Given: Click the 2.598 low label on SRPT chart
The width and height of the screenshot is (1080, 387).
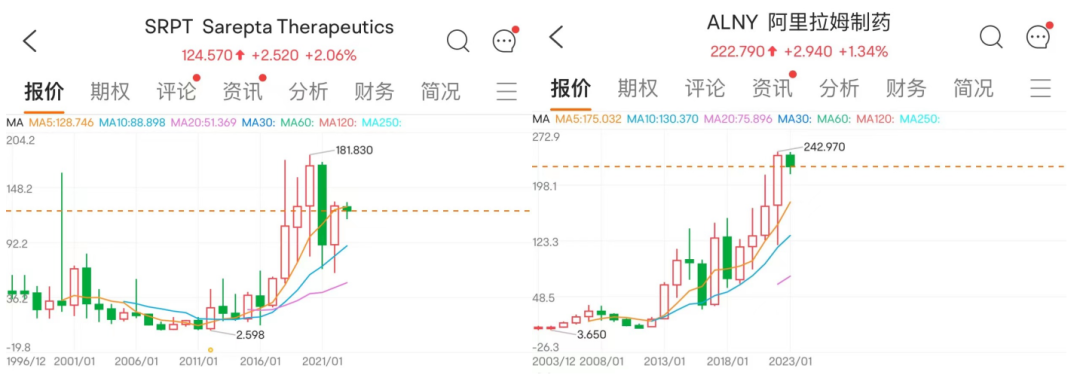Looking at the screenshot, I should (x=249, y=335).
